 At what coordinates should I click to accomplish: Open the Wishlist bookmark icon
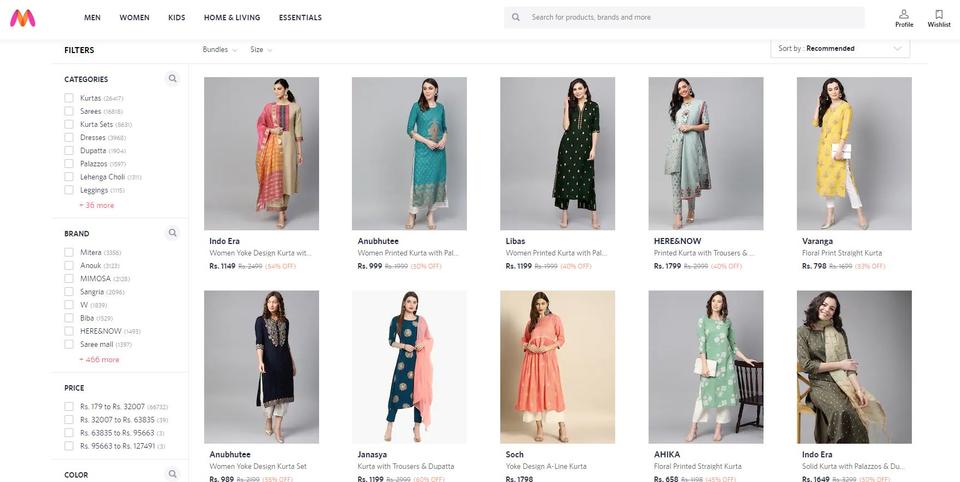pyautogui.click(x=938, y=14)
